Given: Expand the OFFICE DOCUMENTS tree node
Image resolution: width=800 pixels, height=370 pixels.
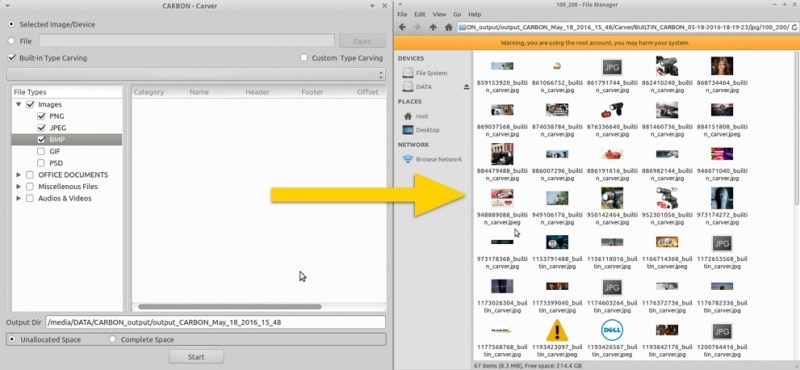Looking at the screenshot, I should point(19,175).
